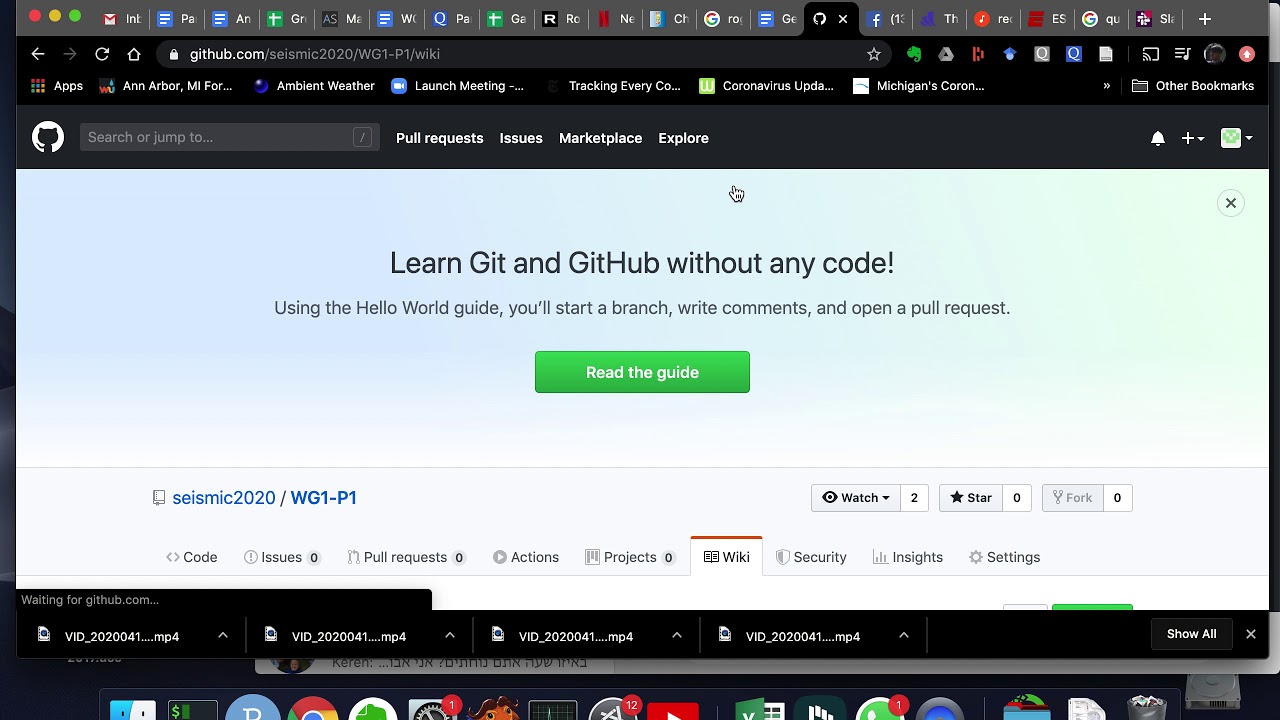
Task: Open the Michigan's Coron... bookmark
Action: click(919, 86)
